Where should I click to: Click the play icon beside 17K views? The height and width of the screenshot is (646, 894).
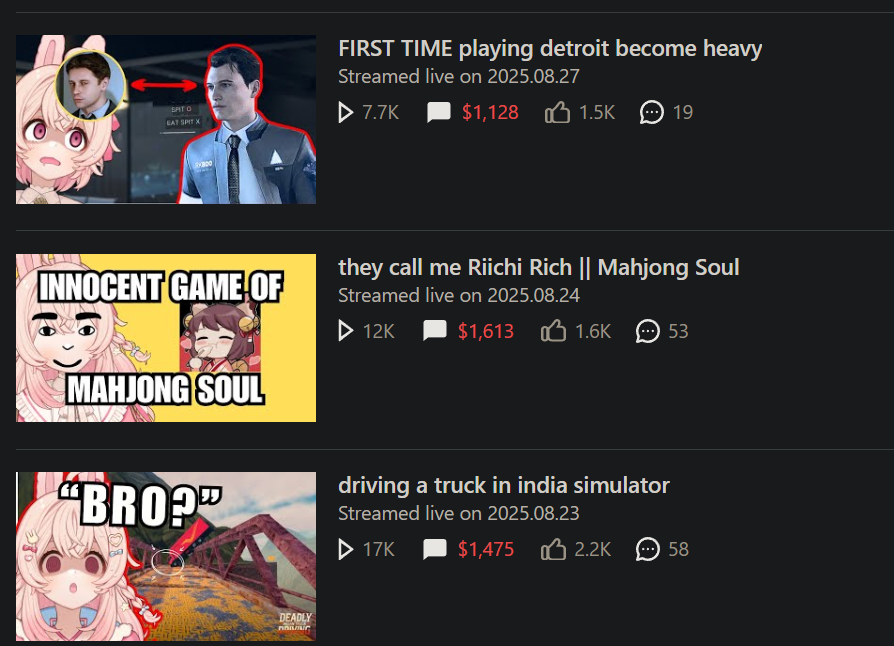345,549
